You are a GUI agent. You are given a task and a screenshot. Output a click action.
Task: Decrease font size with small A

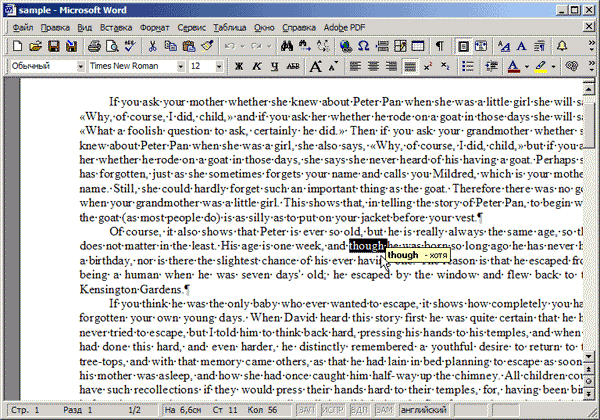(x=333, y=67)
